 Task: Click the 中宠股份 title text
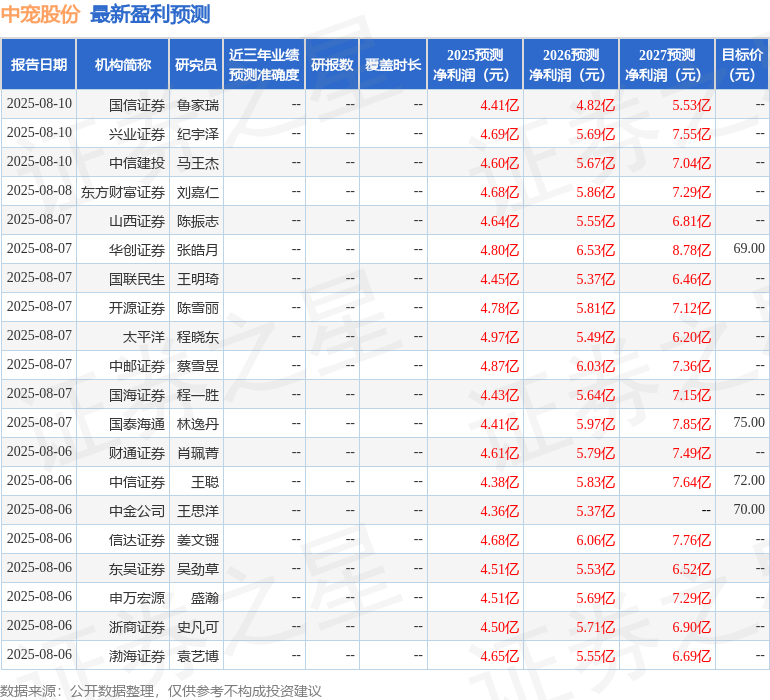click(x=40, y=14)
